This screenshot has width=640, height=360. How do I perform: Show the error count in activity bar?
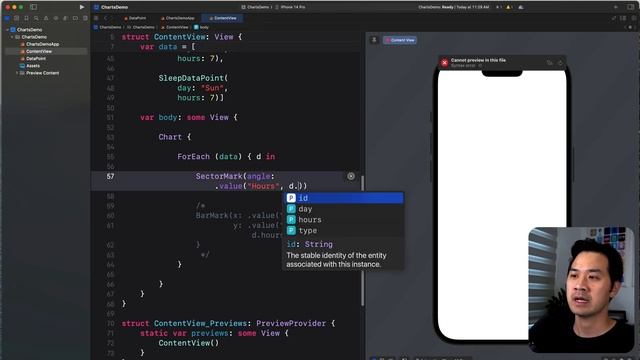tap(498, 7)
